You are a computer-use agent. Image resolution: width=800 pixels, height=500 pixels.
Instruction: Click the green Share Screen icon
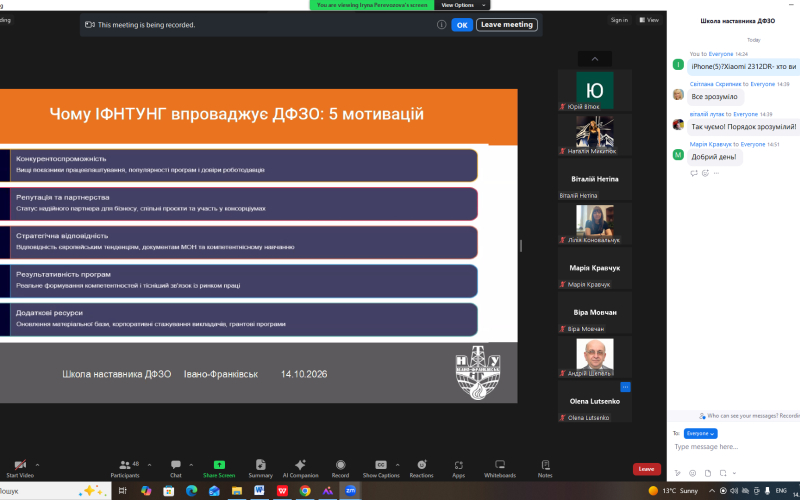(x=219, y=465)
